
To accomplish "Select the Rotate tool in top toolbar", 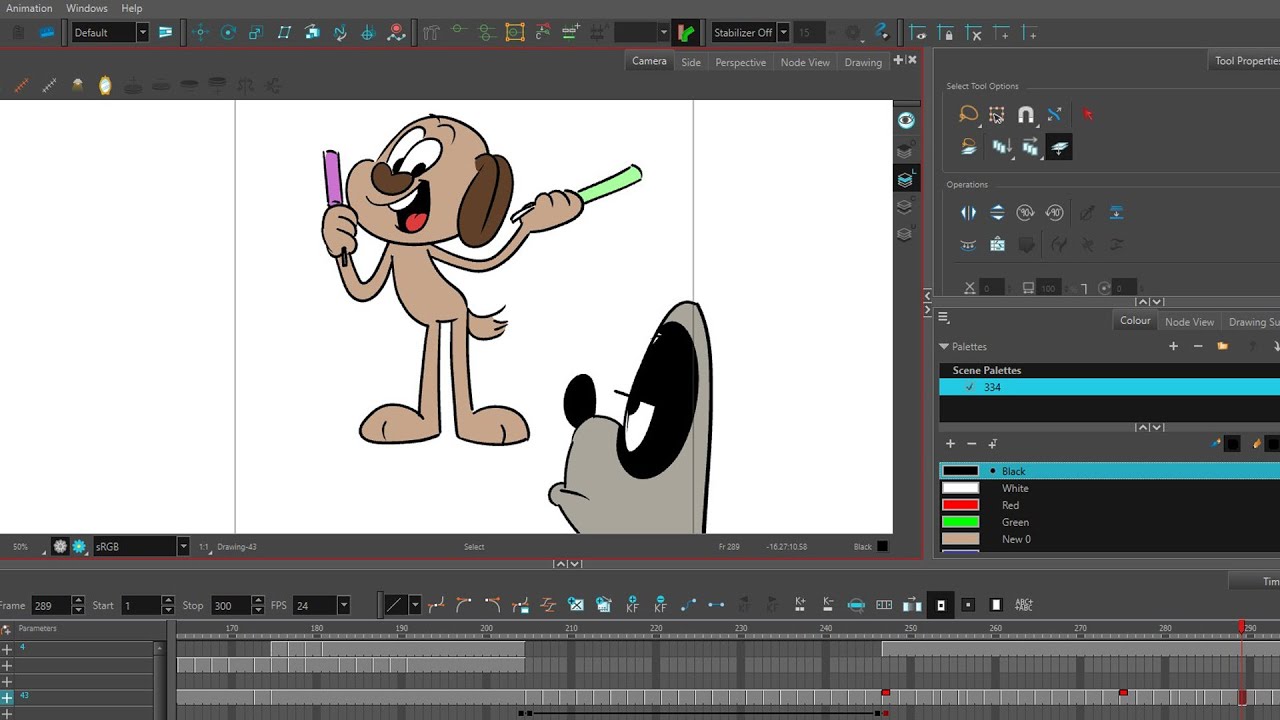I will (228, 32).
